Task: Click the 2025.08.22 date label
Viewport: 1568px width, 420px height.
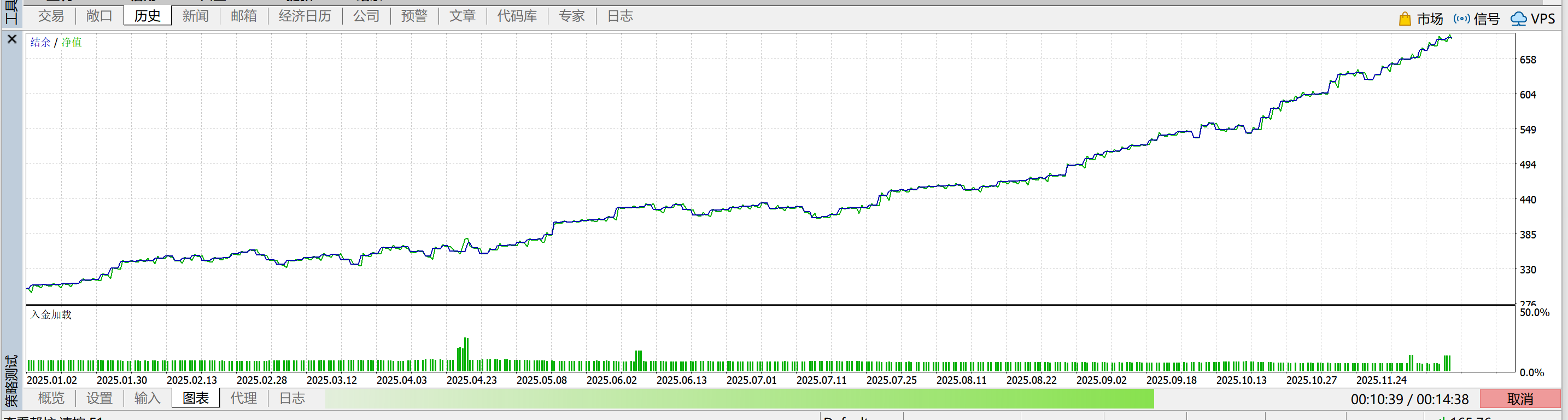Action: coord(1032,381)
